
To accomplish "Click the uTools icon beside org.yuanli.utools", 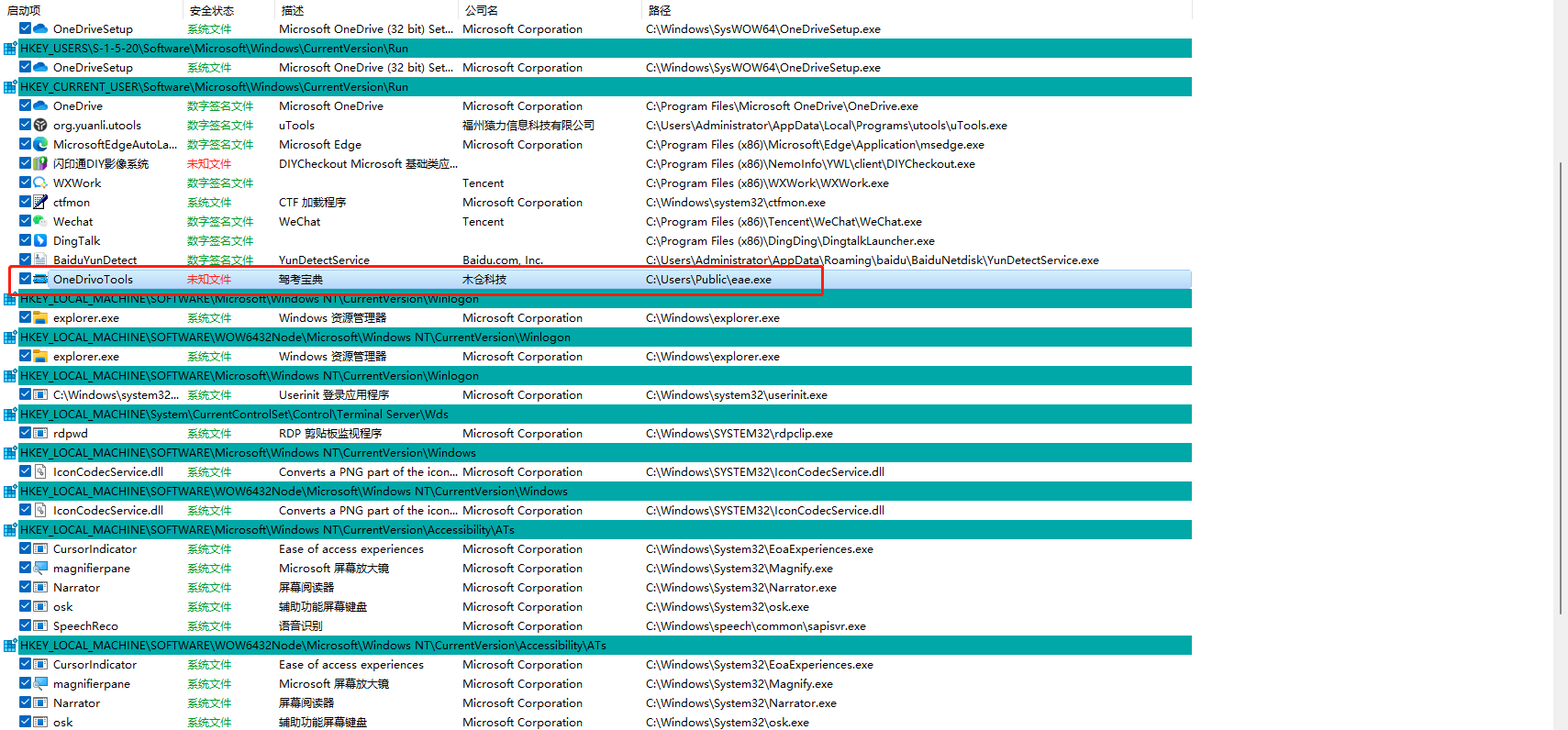I will [40, 125].
